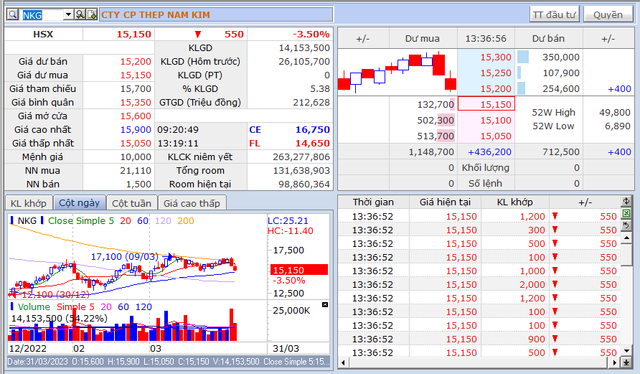Click the red 15,150 price tag on chart

click(x=299, y=270)
